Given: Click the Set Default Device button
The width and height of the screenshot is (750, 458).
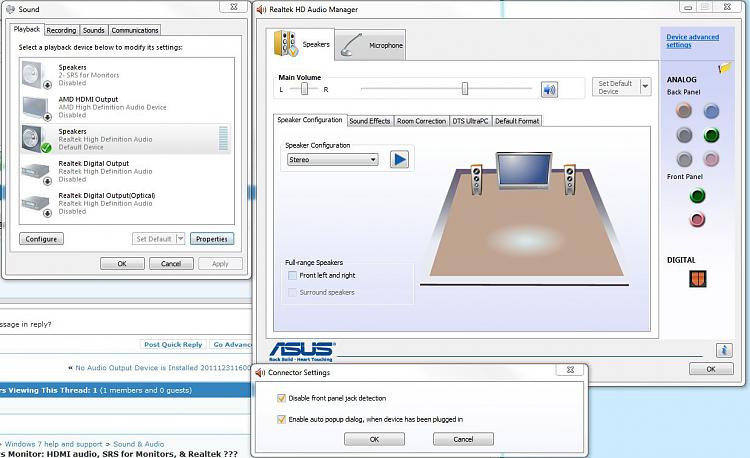Looking at the screenshot, I should 616,87.
